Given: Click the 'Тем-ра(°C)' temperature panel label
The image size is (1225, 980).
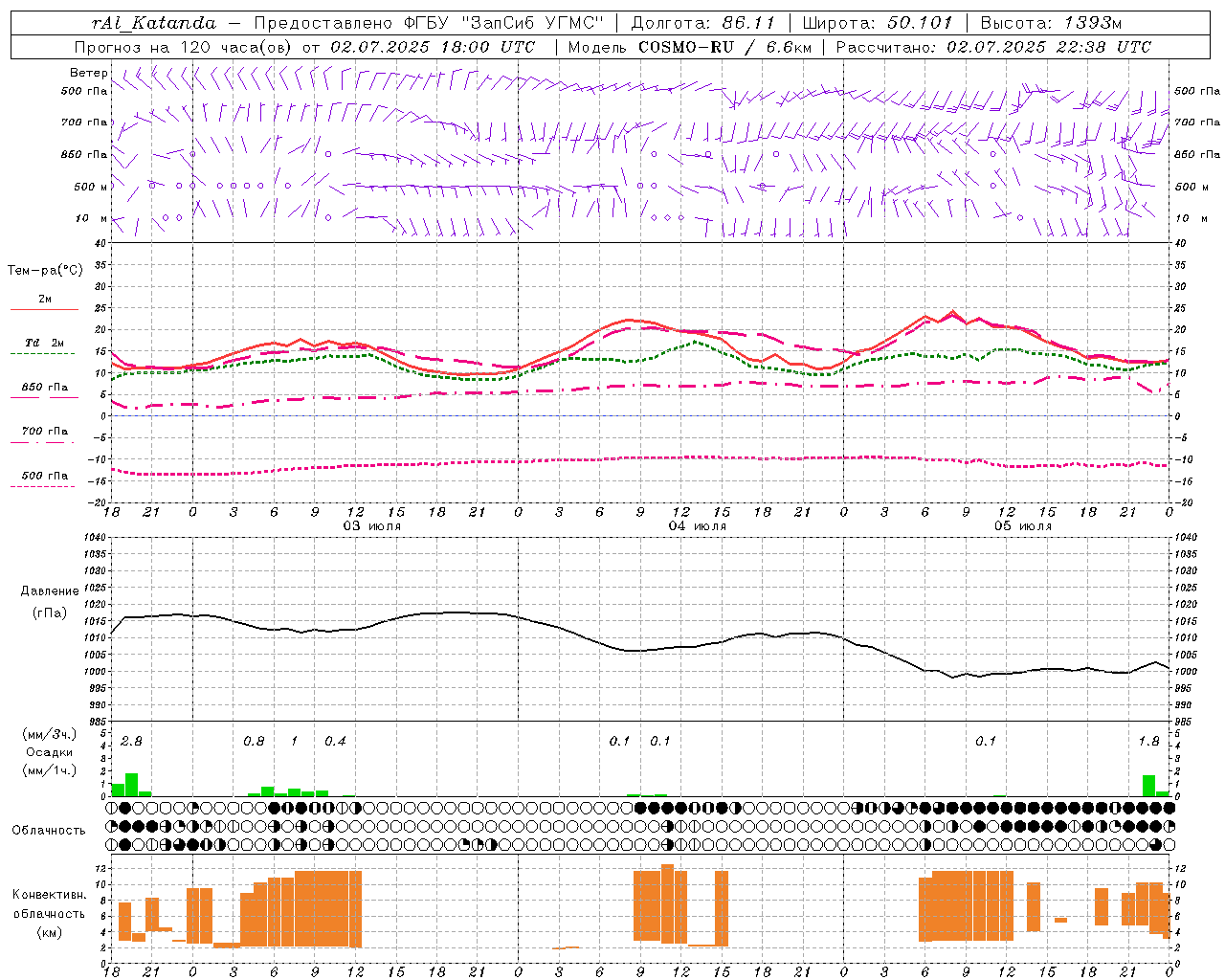Looking at the screenshot, I should point(45,270).
